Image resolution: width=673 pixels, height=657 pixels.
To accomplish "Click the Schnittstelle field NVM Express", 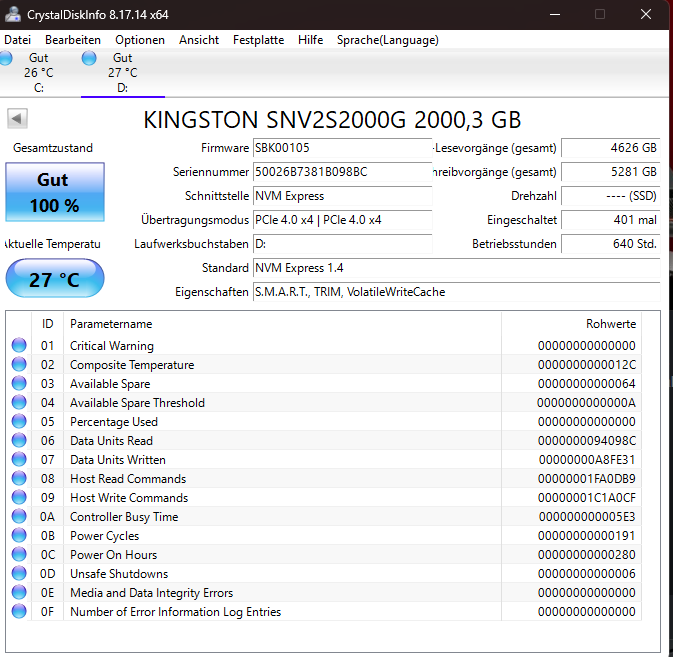I will tap(343, 196).
